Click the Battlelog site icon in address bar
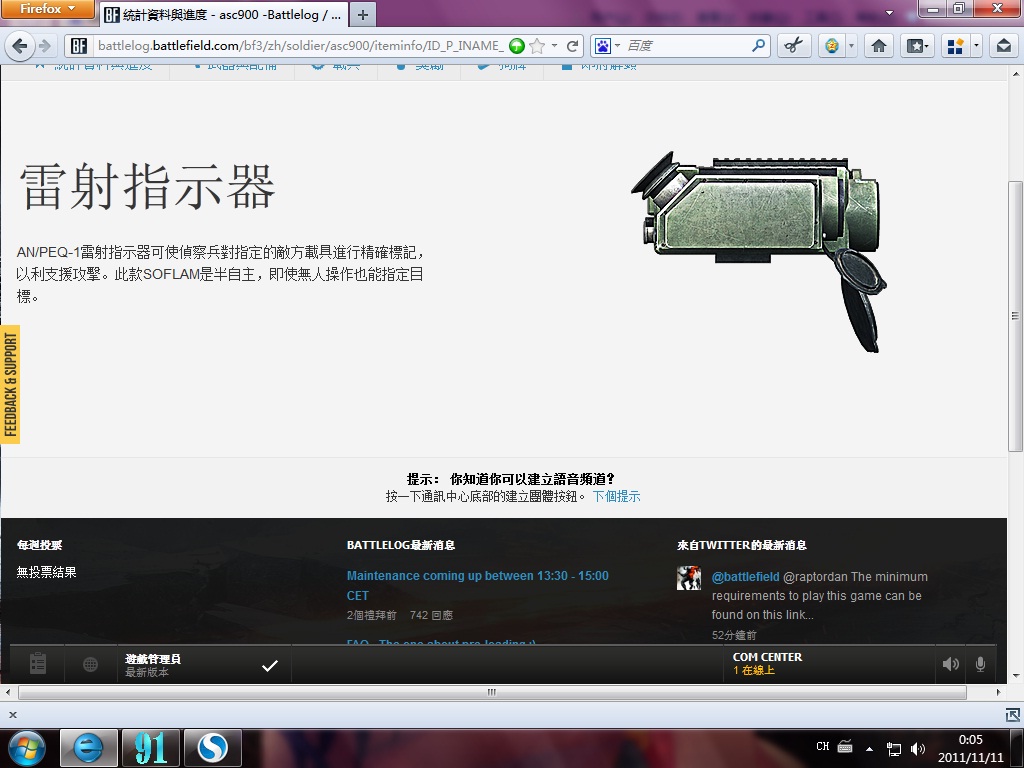Viewport: 1024px width, 768px height. pos(78,46)
